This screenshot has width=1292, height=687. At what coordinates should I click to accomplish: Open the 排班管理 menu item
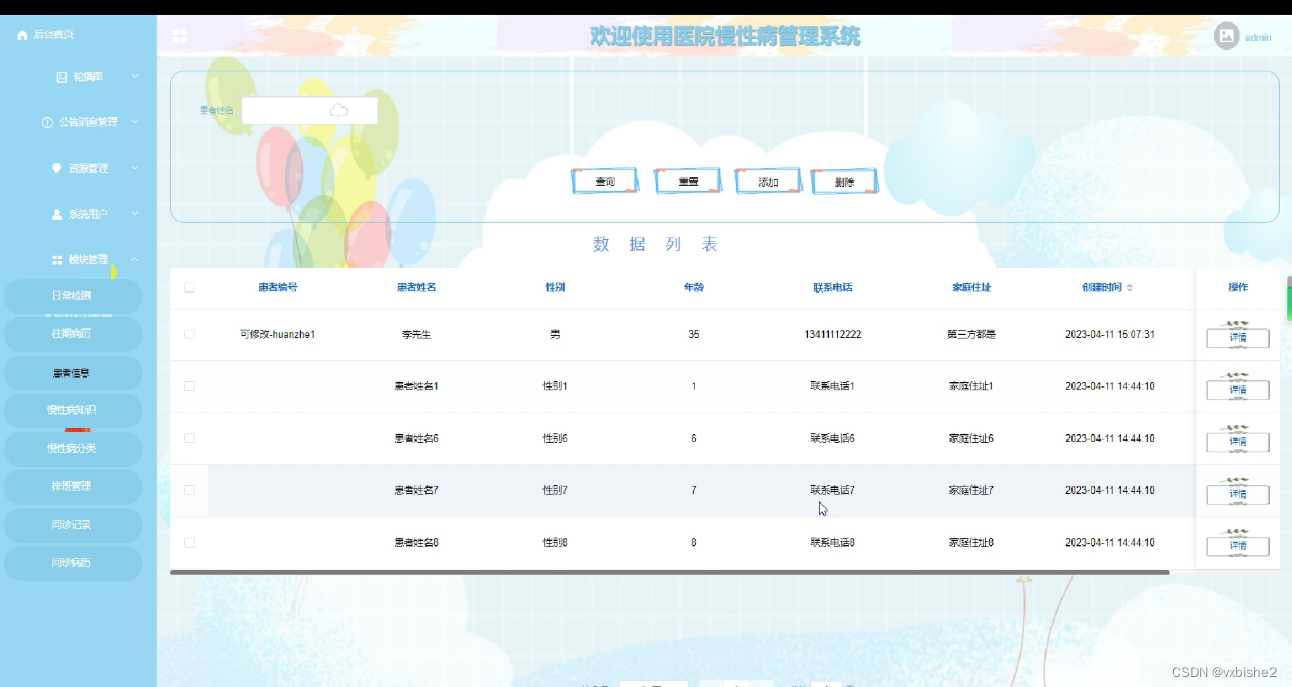coord(73,486)
